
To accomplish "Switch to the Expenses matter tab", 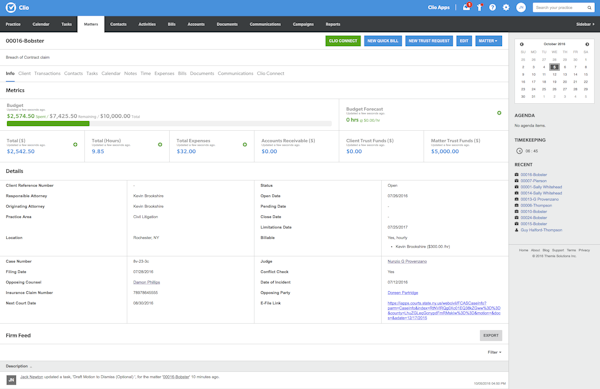I will pyautogui.click(x=164, y=73).
